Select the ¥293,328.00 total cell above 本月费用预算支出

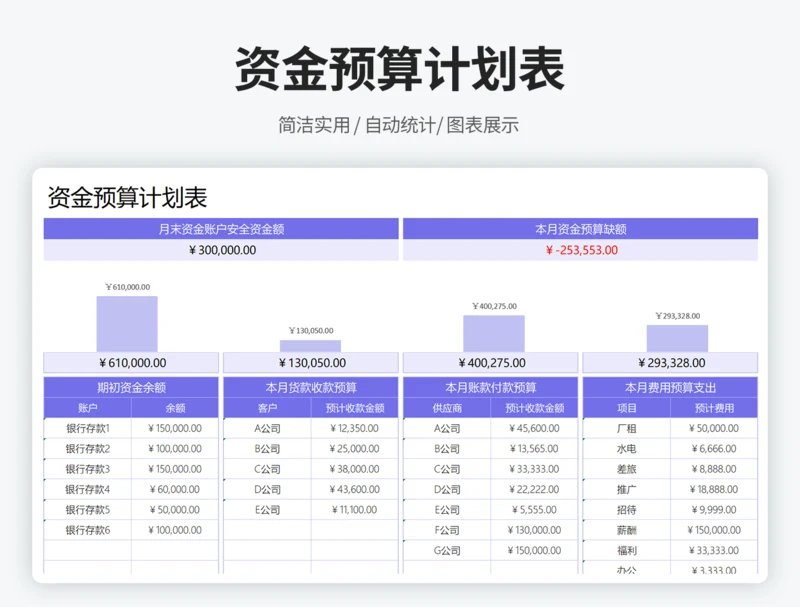[670, 363]
